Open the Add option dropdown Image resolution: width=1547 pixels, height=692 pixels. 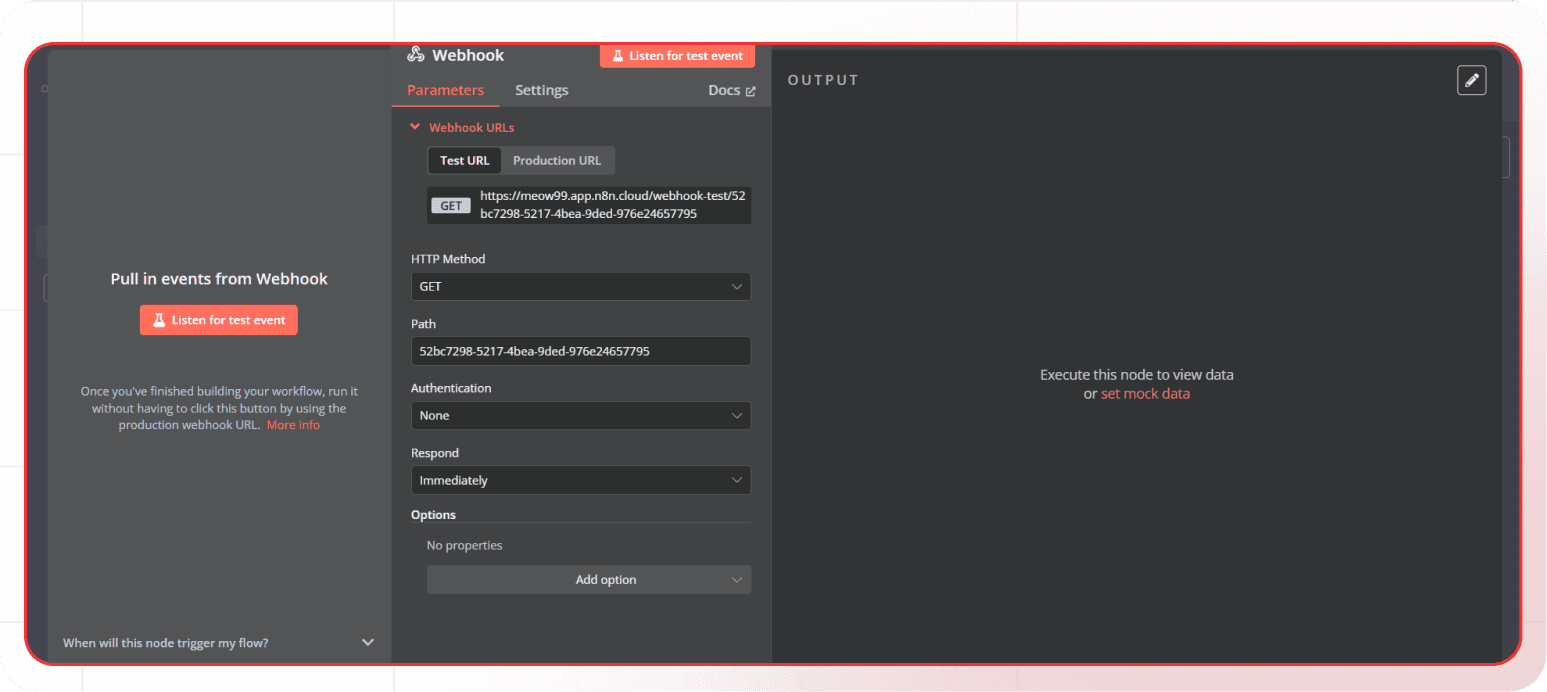[x=588, y=579]
